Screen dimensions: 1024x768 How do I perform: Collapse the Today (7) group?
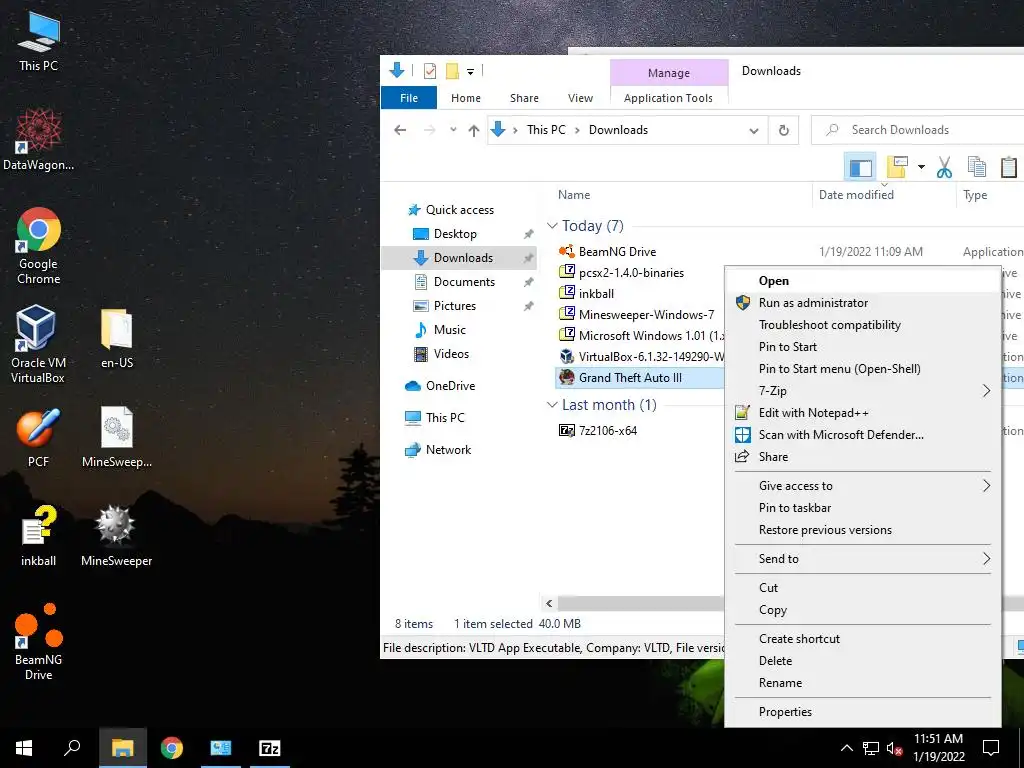pos(552,226)
